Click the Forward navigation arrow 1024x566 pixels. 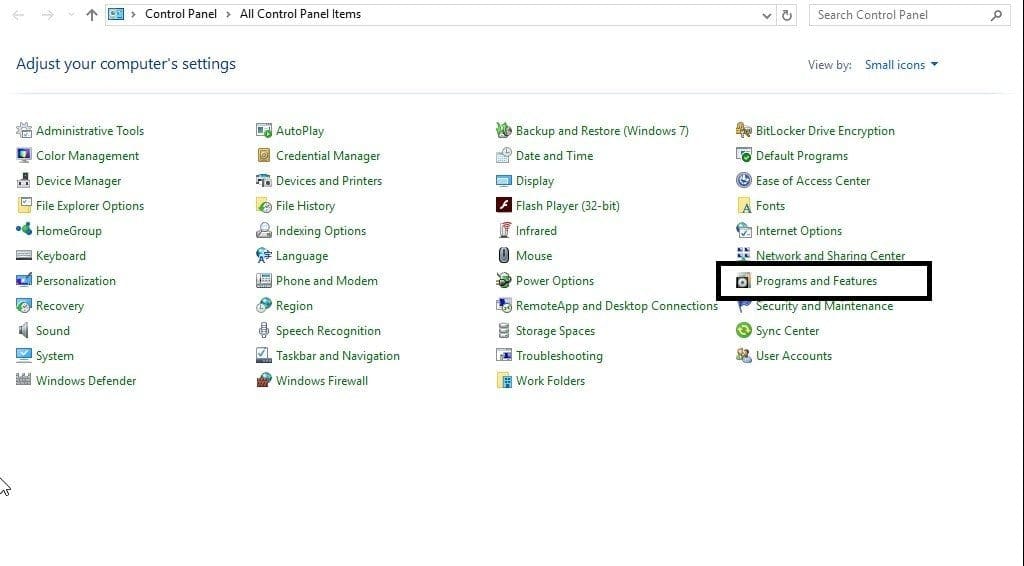tap(47, 14)
